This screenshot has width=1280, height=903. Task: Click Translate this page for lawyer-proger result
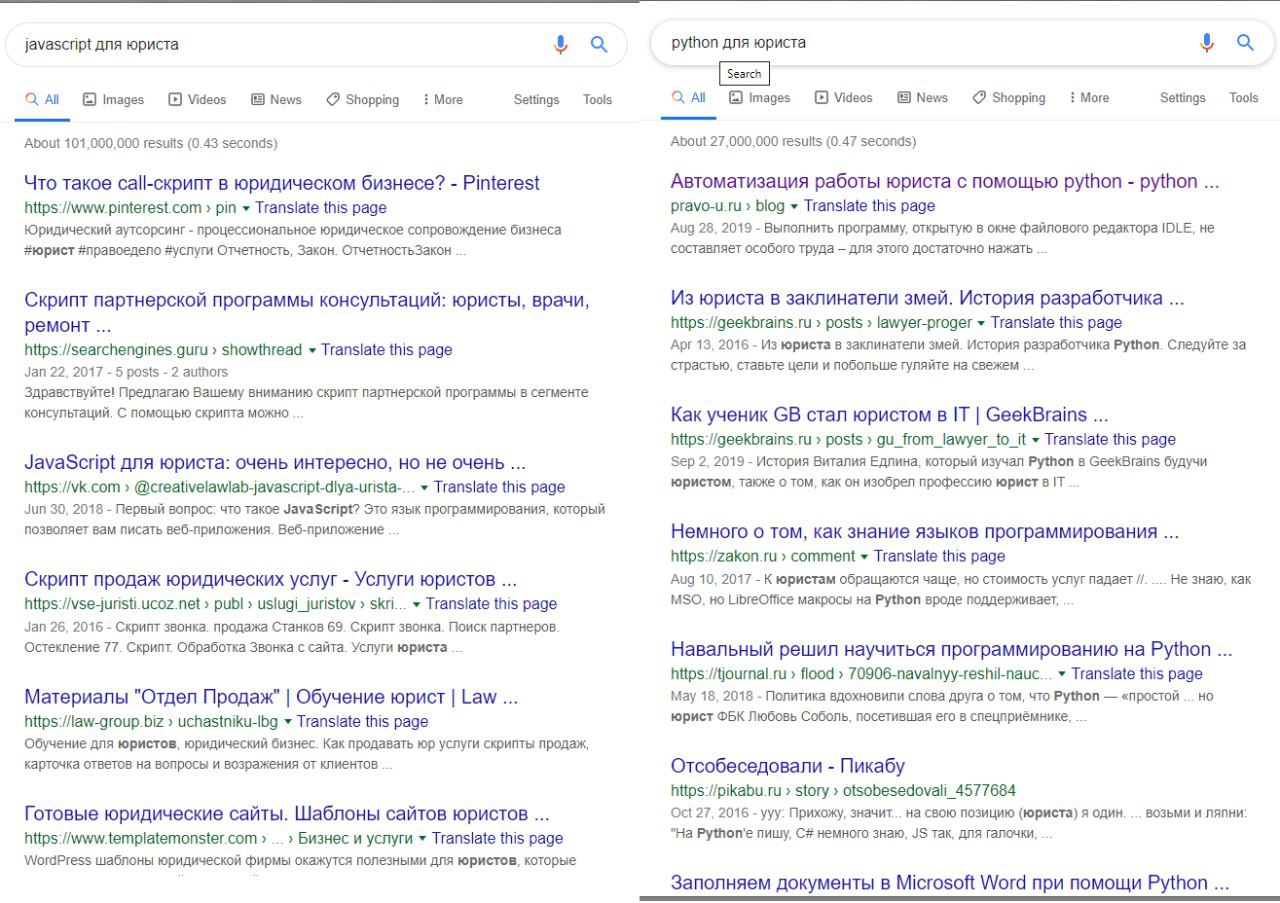click(x=1056, y=322)
